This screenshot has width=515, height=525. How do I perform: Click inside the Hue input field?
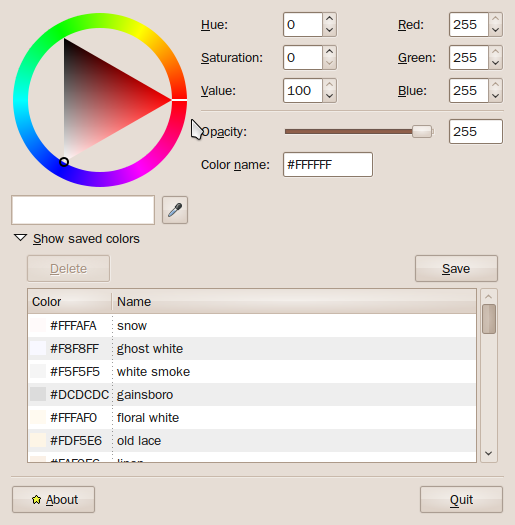303,24
